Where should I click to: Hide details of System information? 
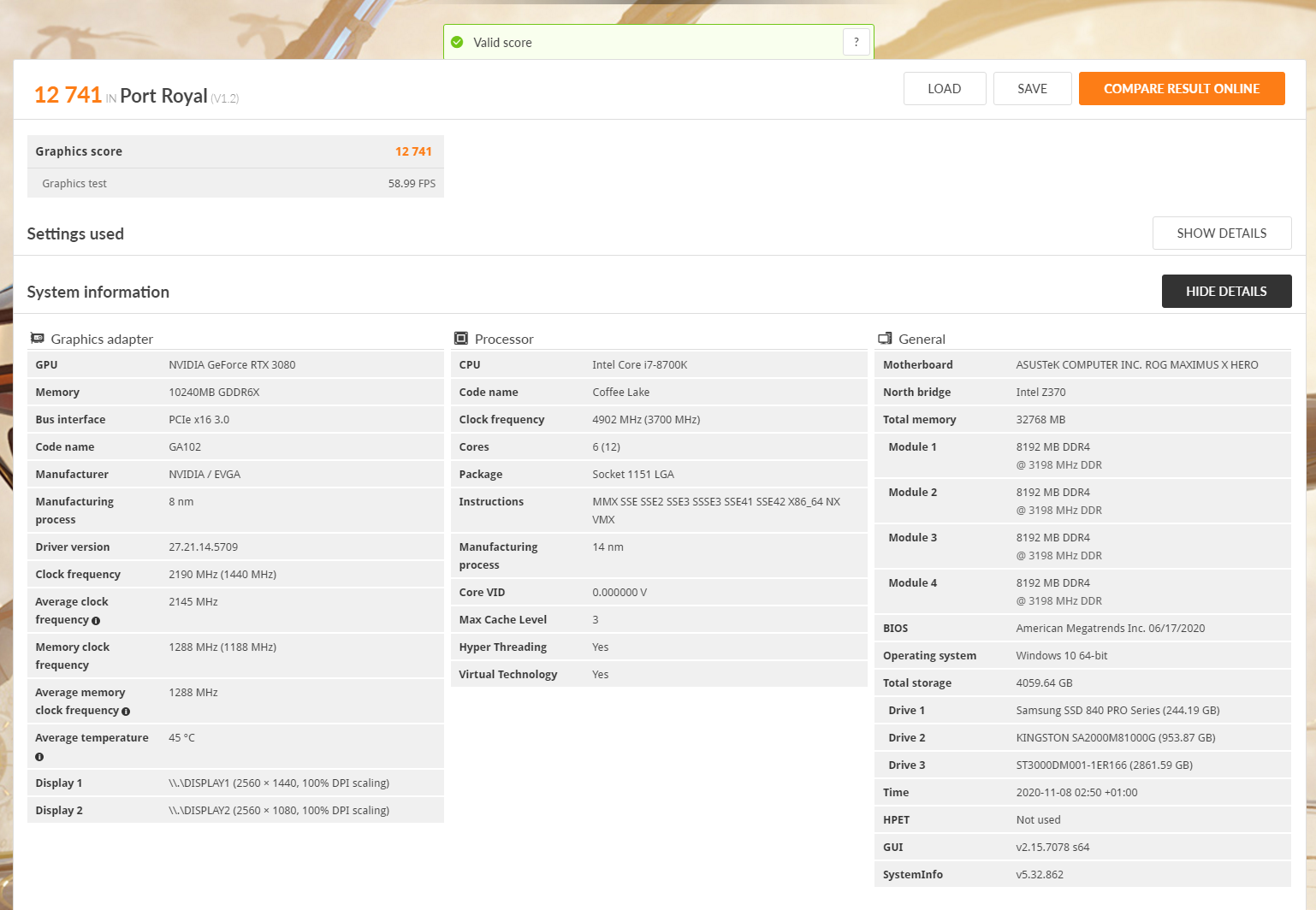[x=1226, y=291]
